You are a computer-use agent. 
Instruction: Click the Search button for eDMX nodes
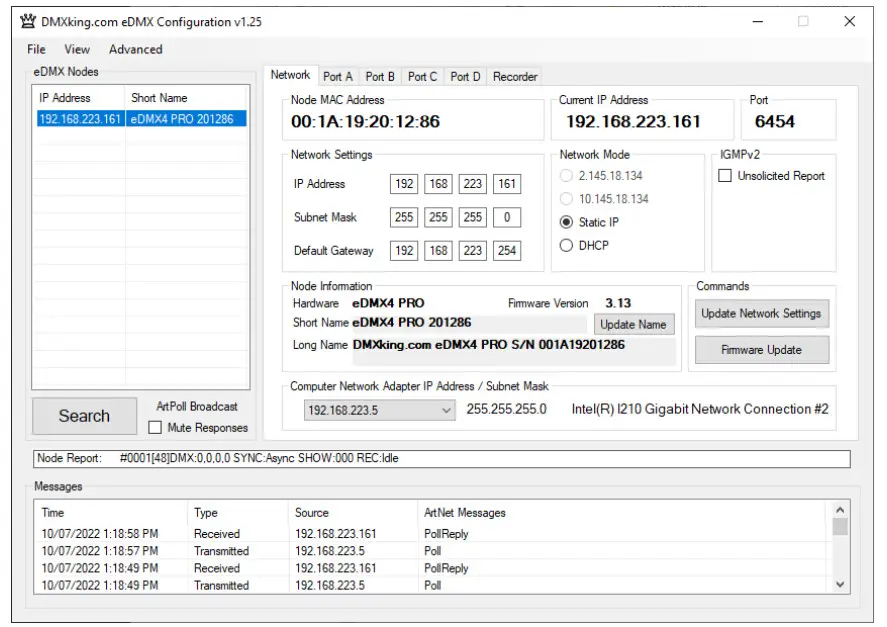84,415
